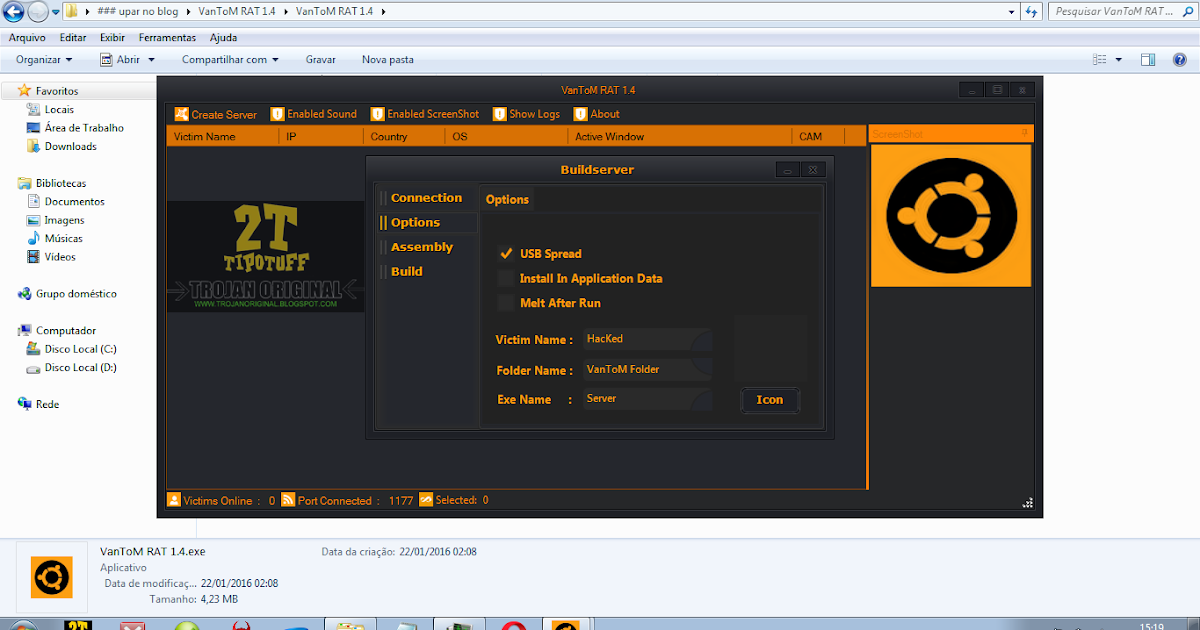Click the change view icon in Explorer
The width and height of the screenshot is (1200, 630).
click(1101, 60)
